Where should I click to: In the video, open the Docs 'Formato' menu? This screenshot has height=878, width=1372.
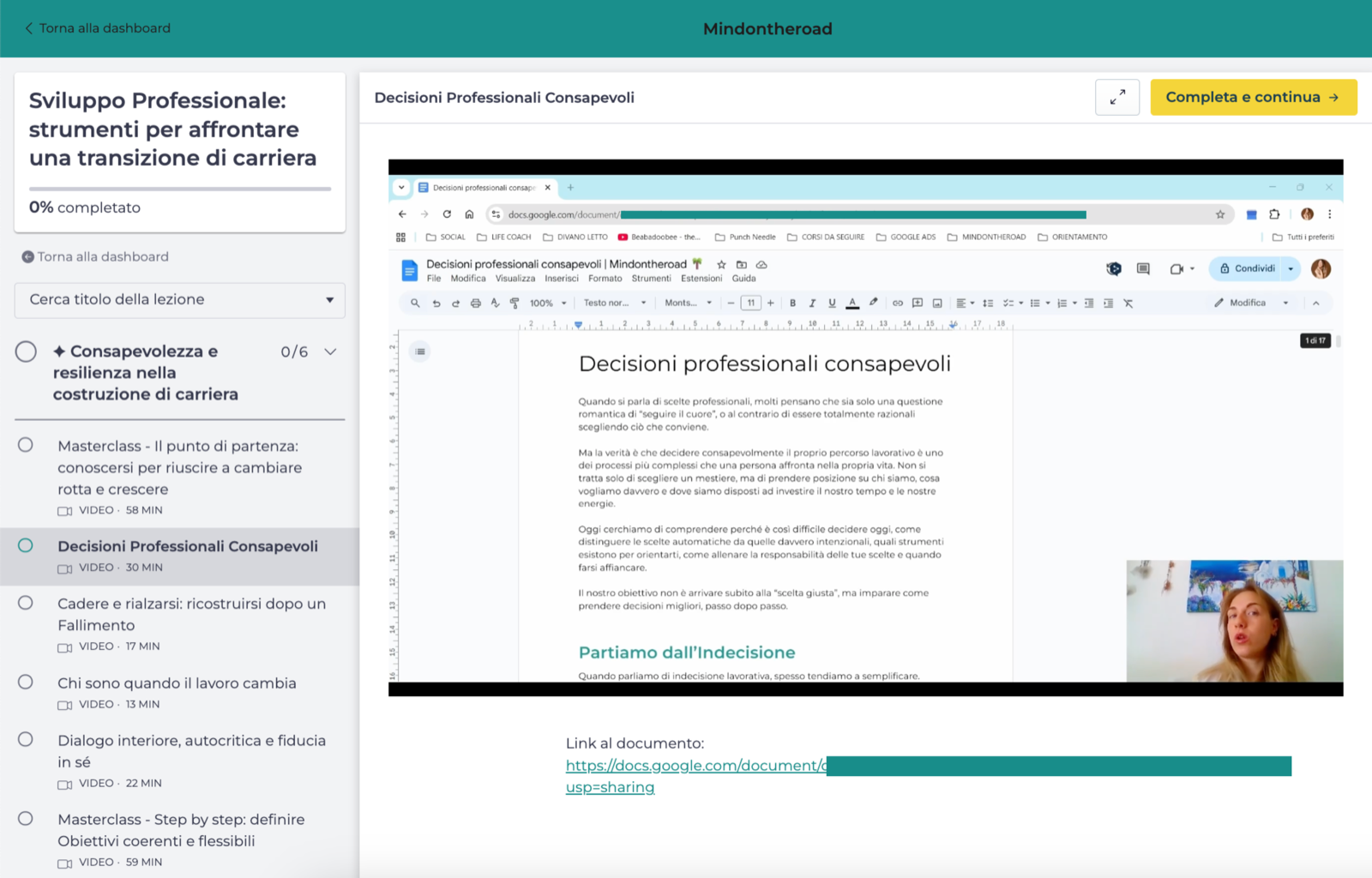(605, 279)
